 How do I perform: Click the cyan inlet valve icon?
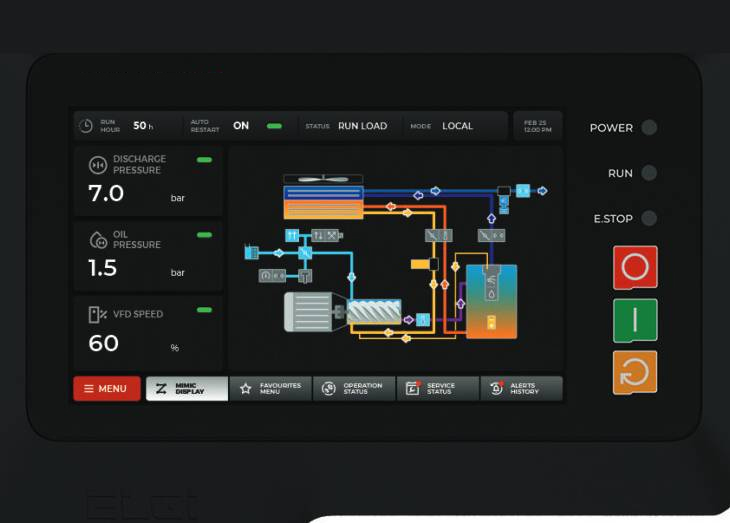pyautogui.click(x=305, y=253)
